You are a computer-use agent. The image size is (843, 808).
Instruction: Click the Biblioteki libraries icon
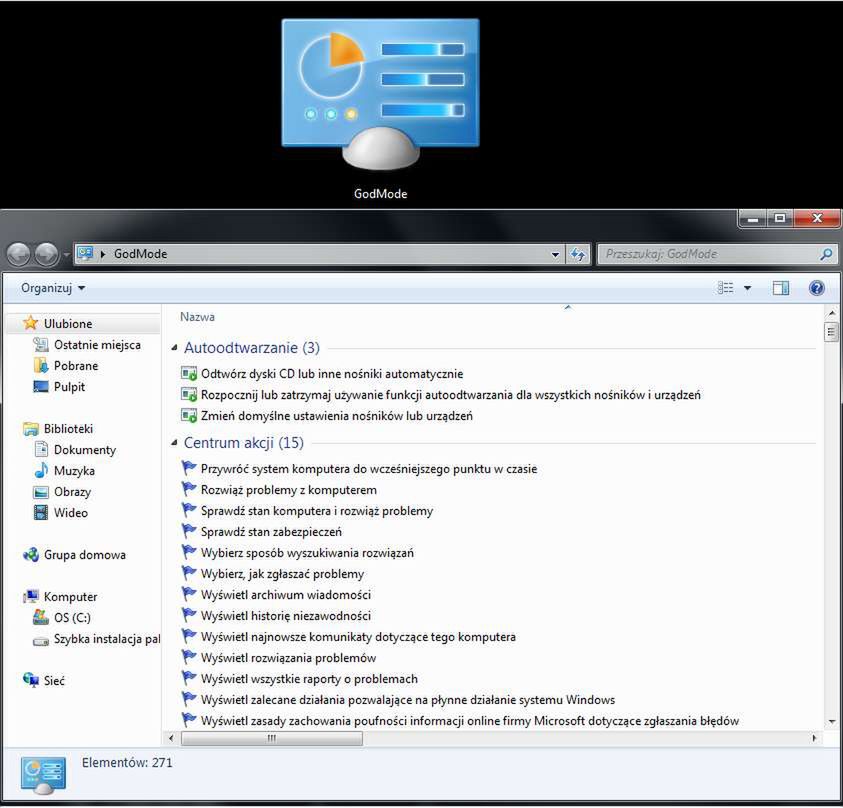31,428
